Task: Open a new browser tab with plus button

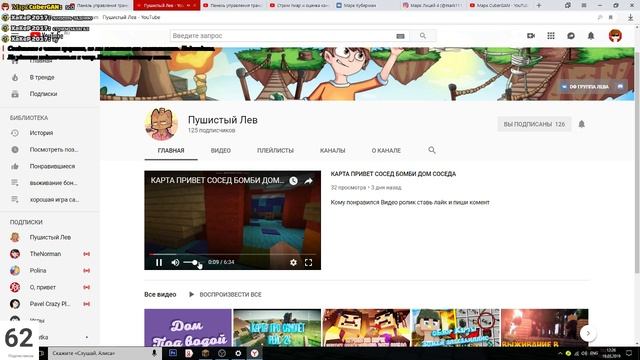Action: [539, 5]
